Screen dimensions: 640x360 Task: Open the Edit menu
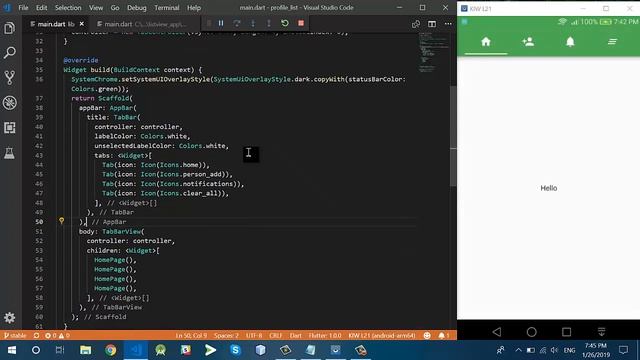pos(41,8)
